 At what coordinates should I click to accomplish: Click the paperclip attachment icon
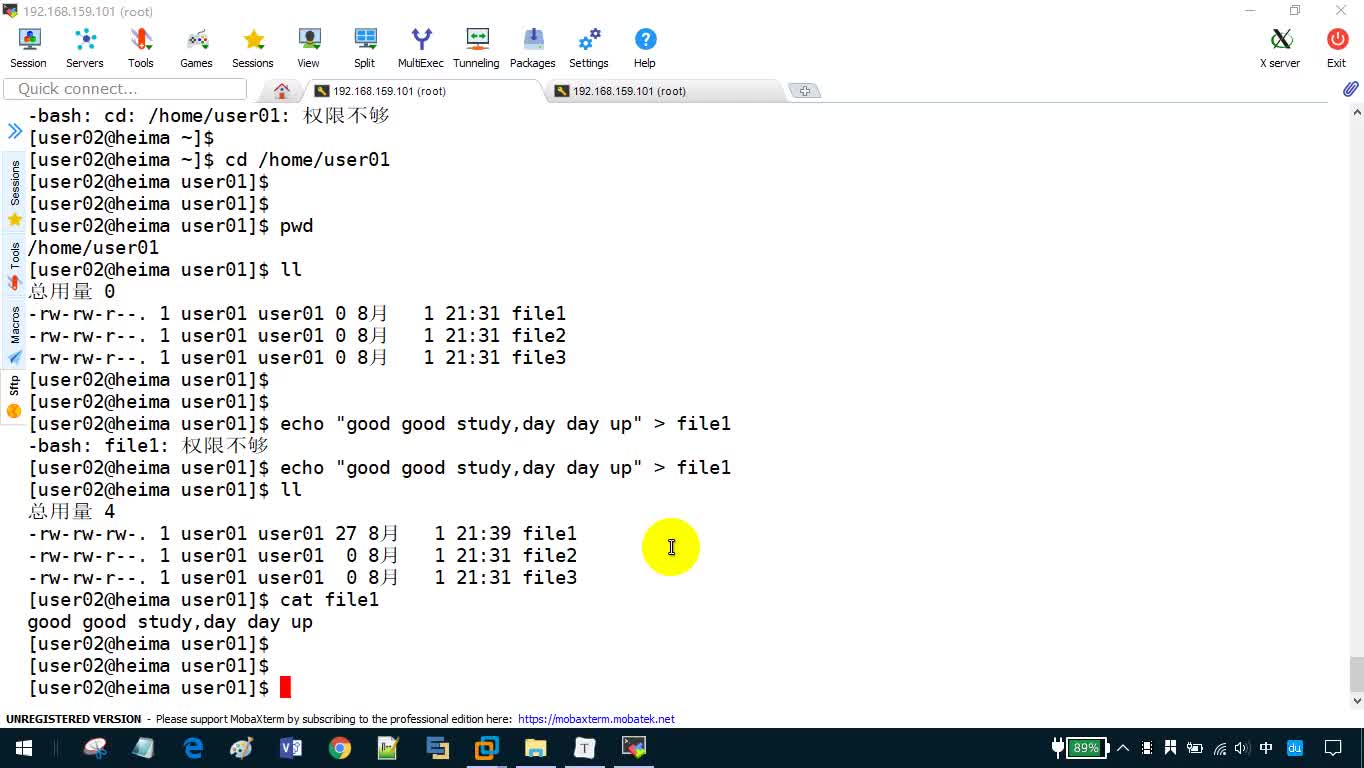[x=1350, y=89]
